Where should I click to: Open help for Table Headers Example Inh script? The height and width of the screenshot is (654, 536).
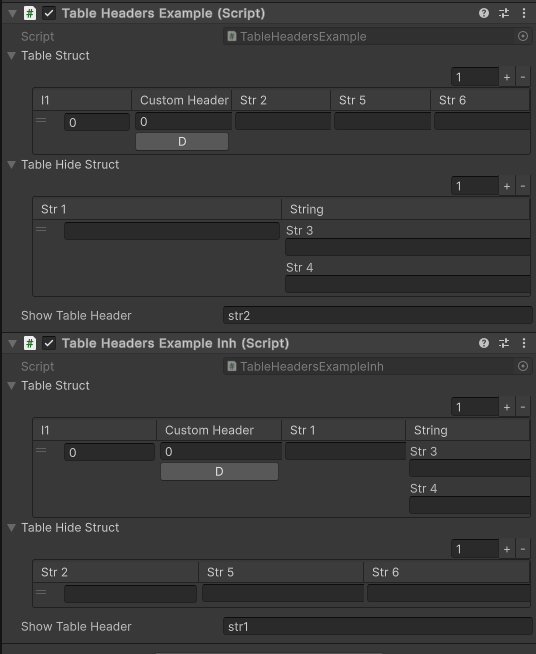pyautogui.click(x=484, y=343)
